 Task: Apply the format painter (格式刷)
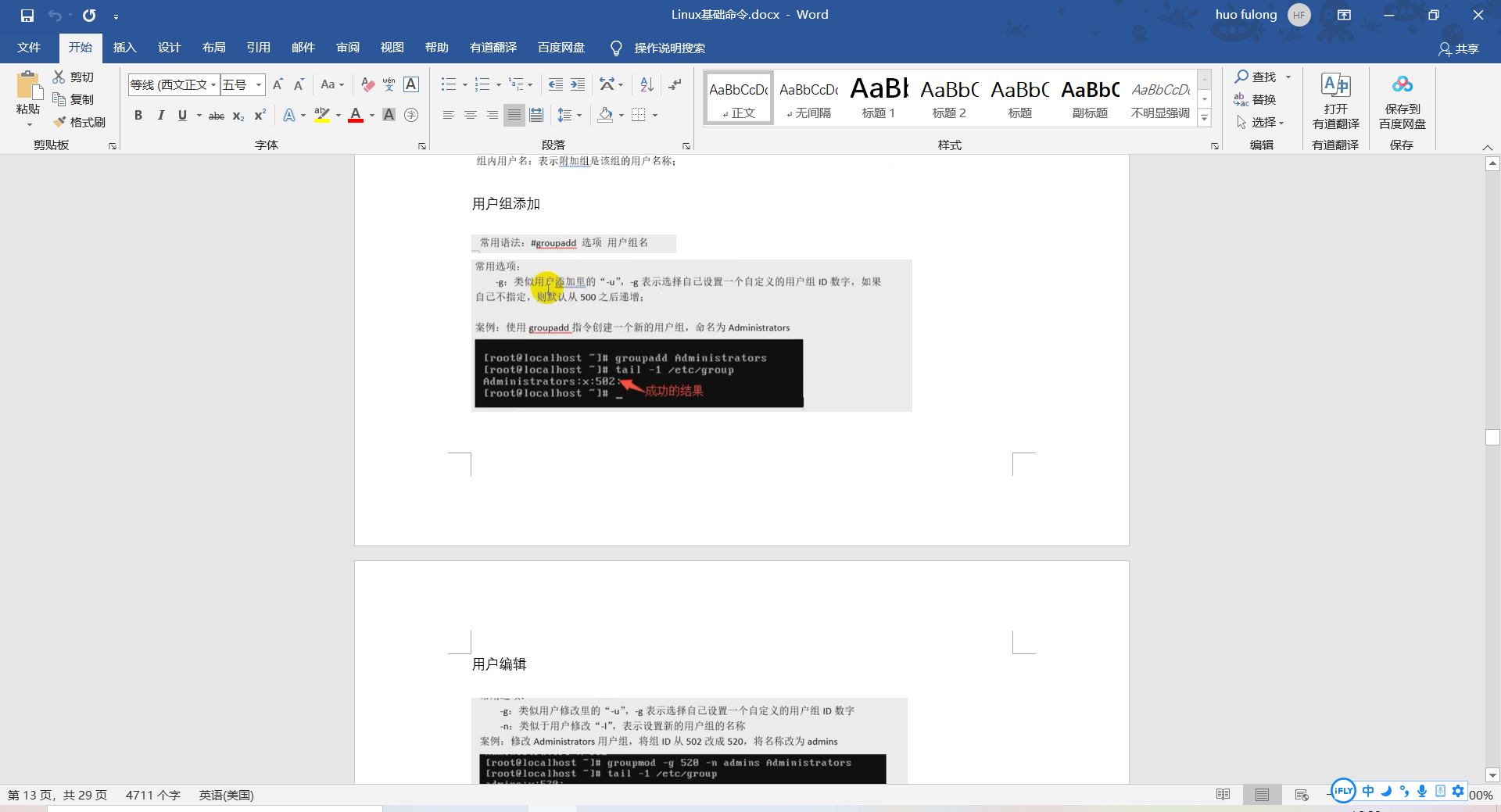point(79,122)
